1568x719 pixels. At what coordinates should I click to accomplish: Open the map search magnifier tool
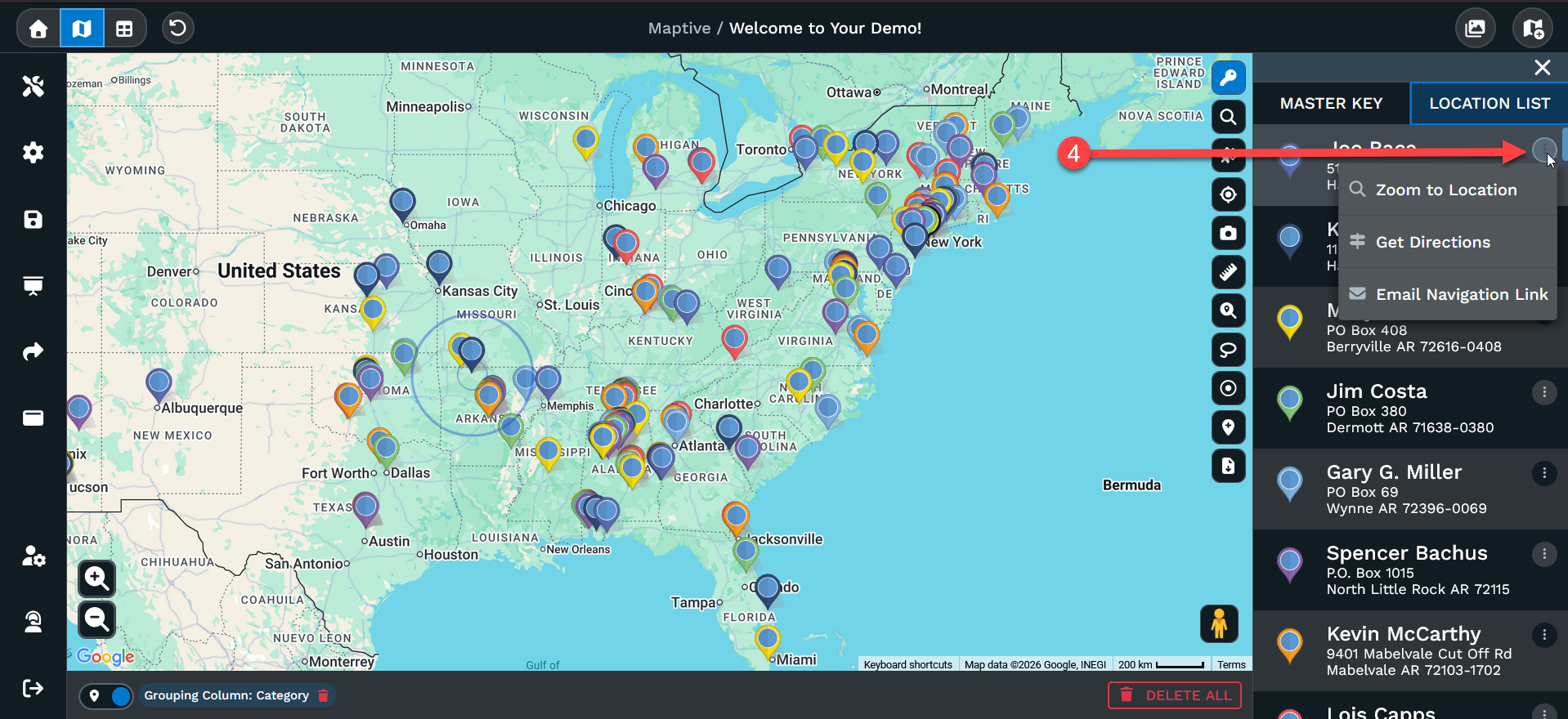[1228, 117]
